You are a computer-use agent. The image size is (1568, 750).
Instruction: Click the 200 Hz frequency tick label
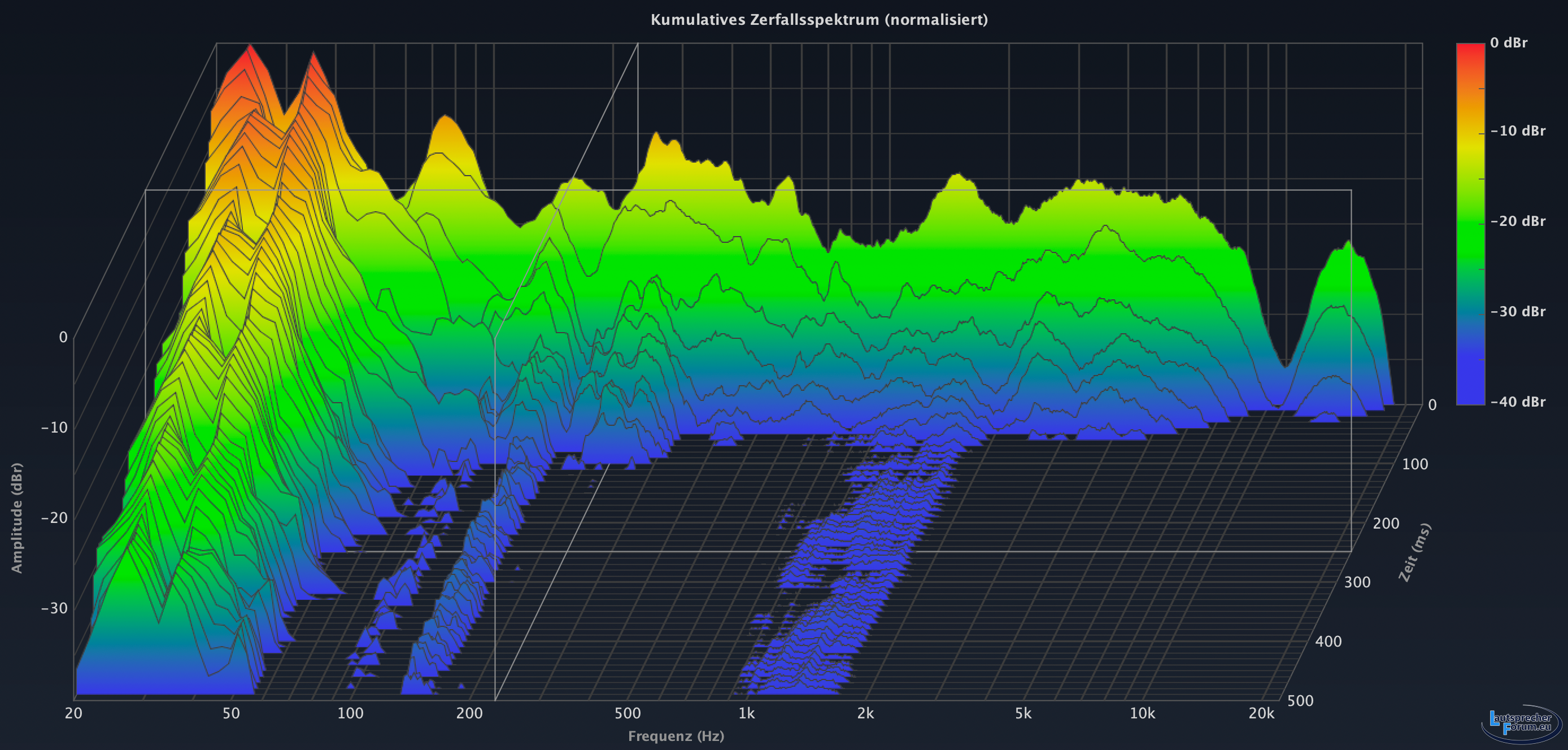coord(469,713)
